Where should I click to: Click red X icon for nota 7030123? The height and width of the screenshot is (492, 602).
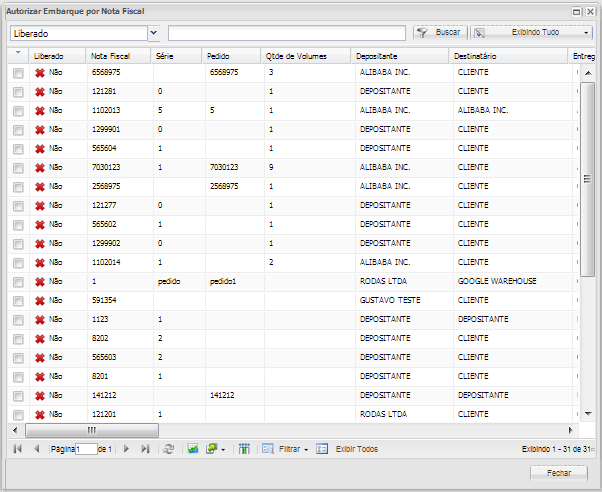(x=40, y=167)
